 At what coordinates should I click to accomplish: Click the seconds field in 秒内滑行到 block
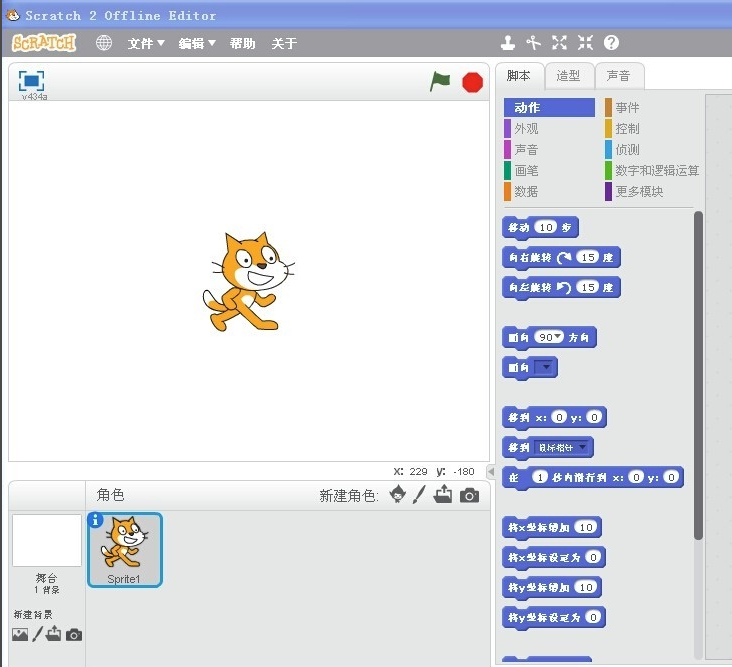[540, 477]
